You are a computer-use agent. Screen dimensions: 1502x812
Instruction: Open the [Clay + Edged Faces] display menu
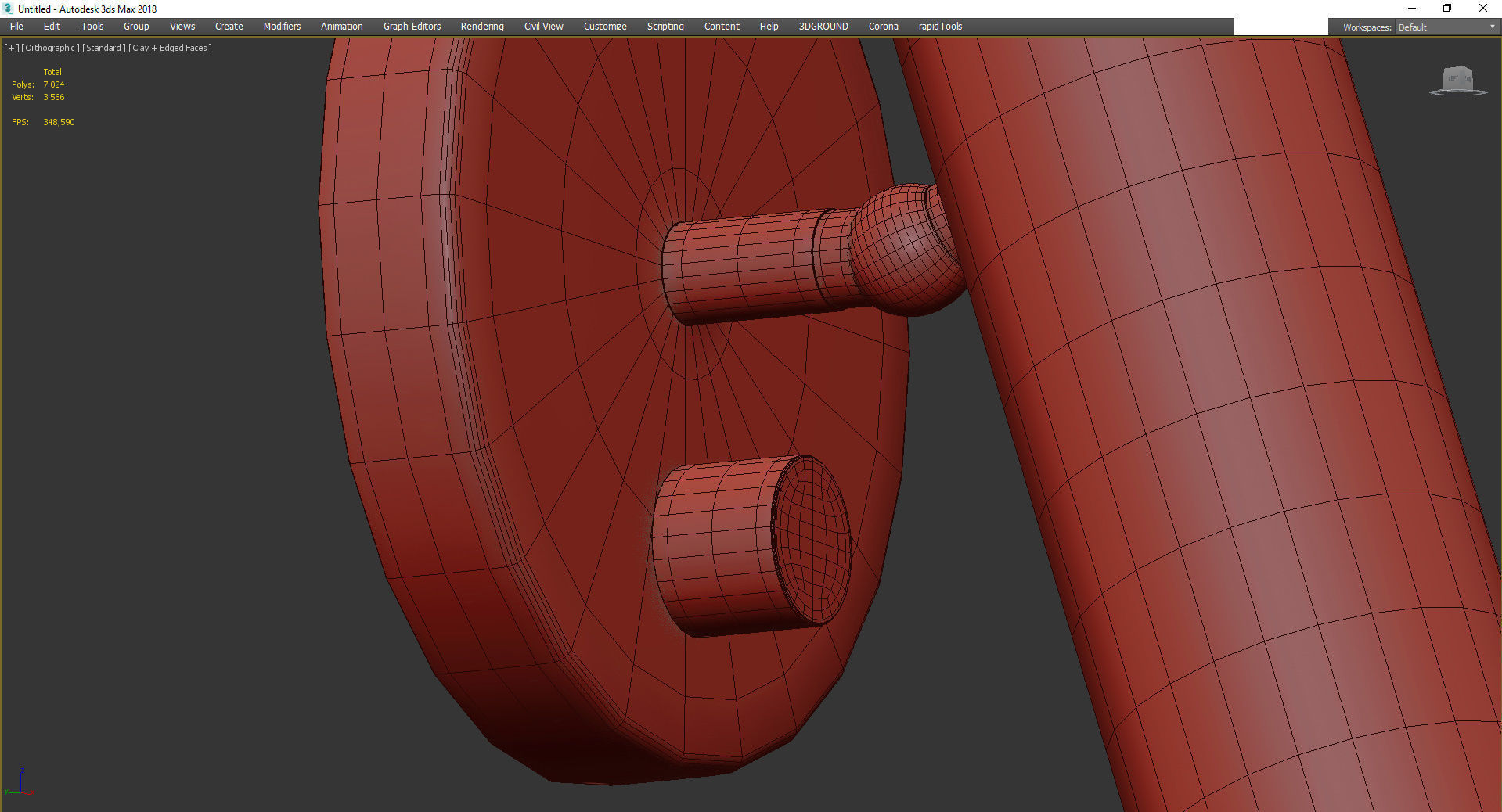coord(170,48)
